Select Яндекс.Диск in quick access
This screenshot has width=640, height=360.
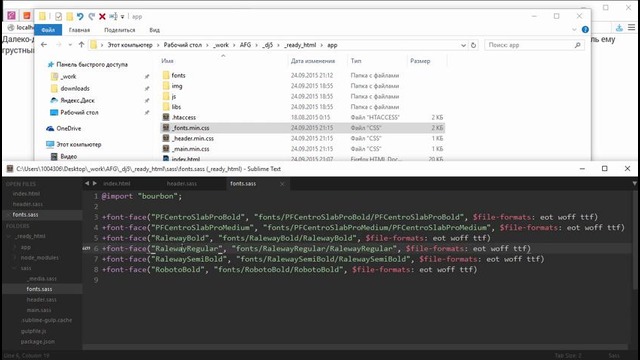coord(77,100)
